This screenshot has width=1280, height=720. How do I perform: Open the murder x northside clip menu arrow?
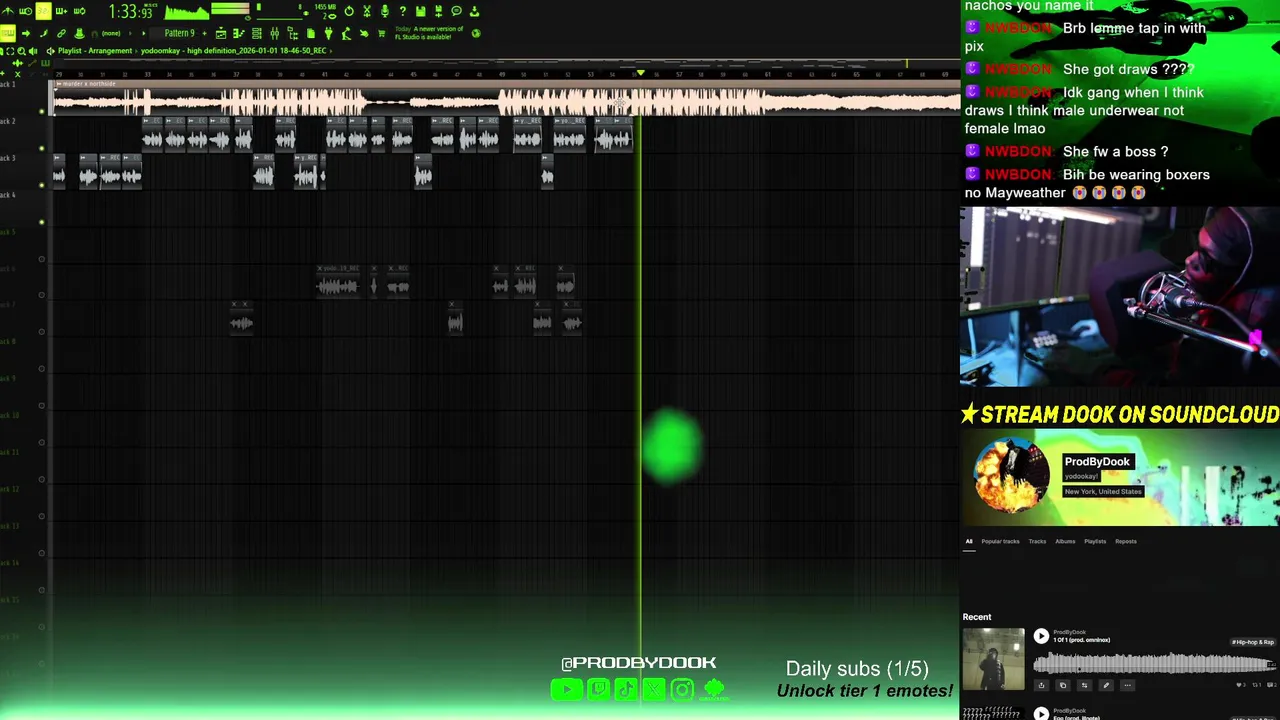click(x=59, y=84)
